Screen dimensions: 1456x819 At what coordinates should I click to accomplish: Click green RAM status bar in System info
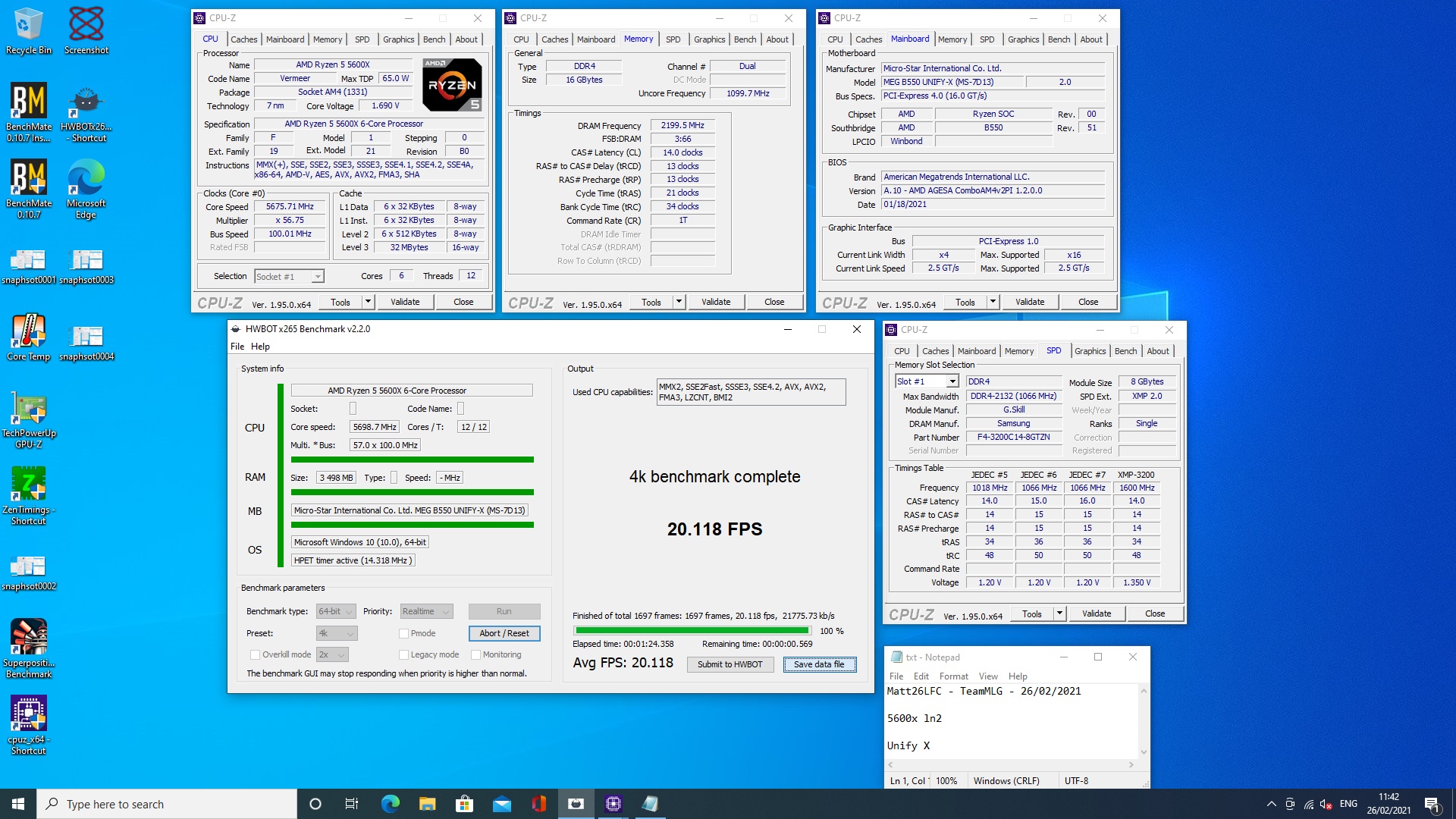(412, 492)
